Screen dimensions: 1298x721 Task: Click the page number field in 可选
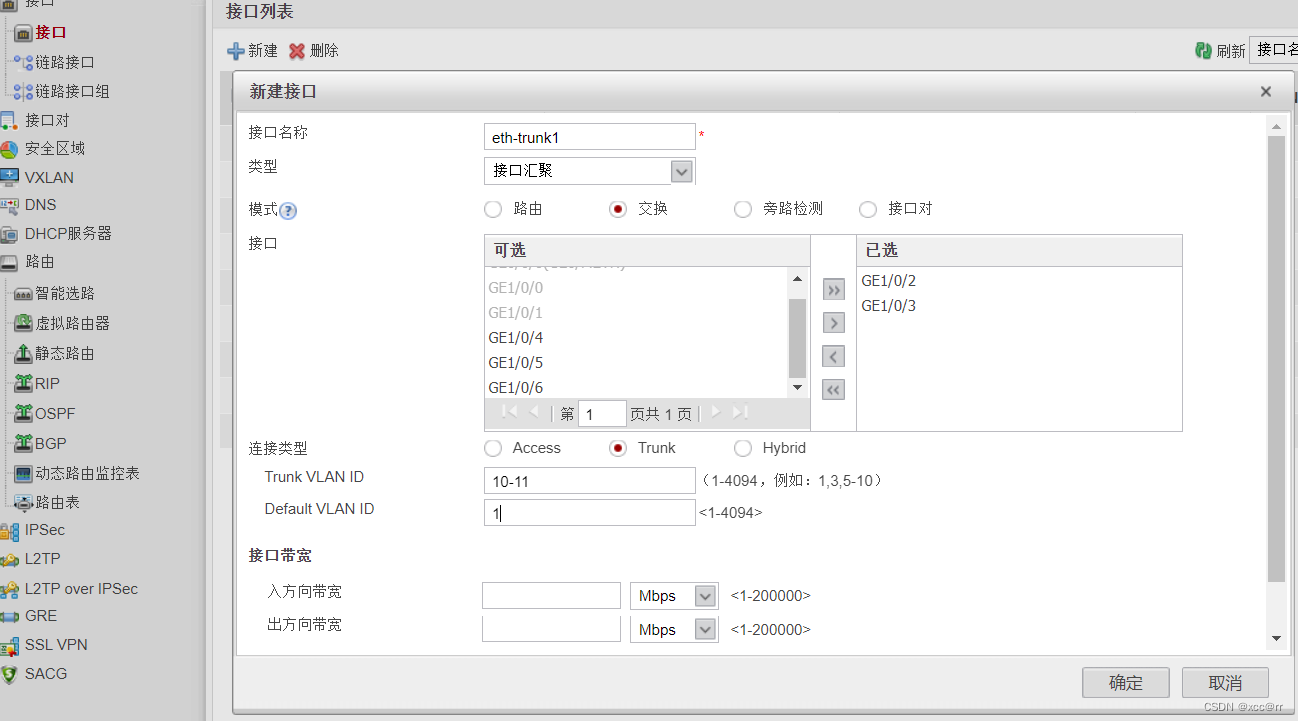pyautogui.click(x=602, y=413)
